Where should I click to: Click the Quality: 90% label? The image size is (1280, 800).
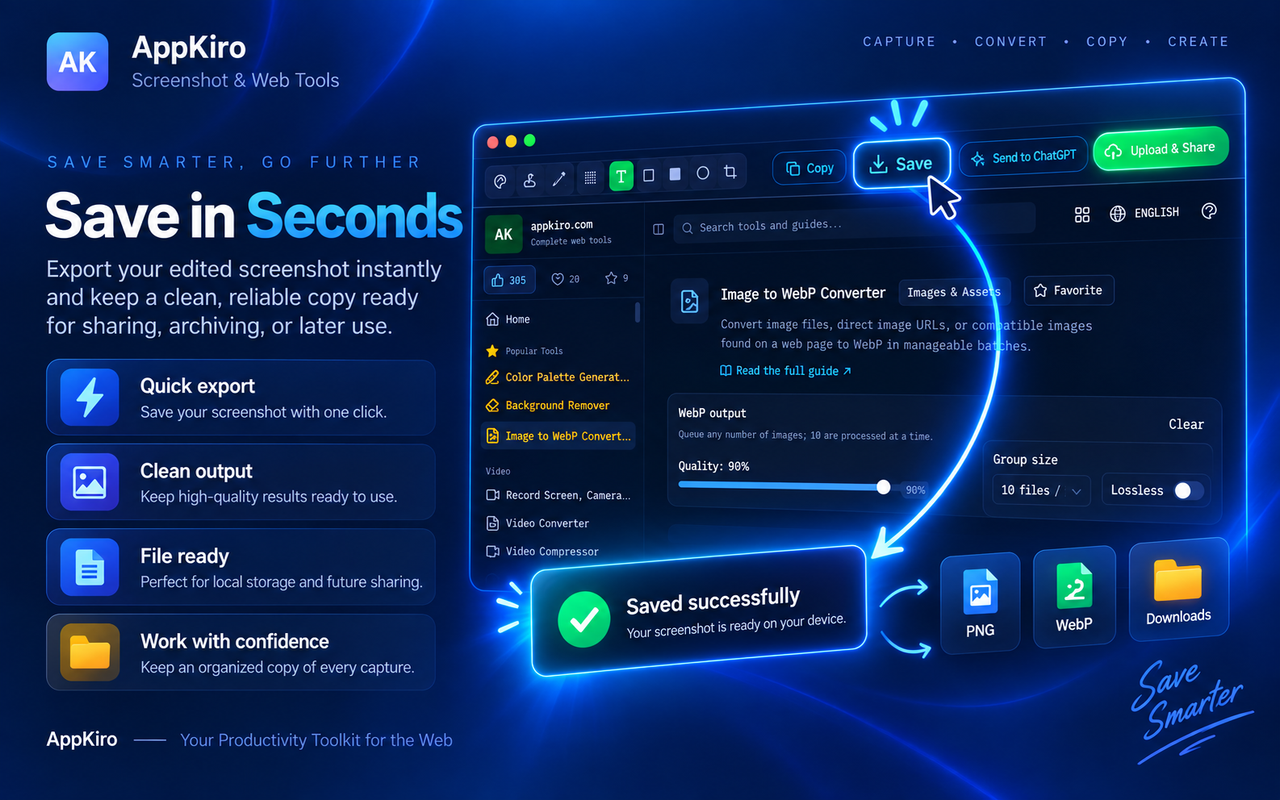point(713,466)
